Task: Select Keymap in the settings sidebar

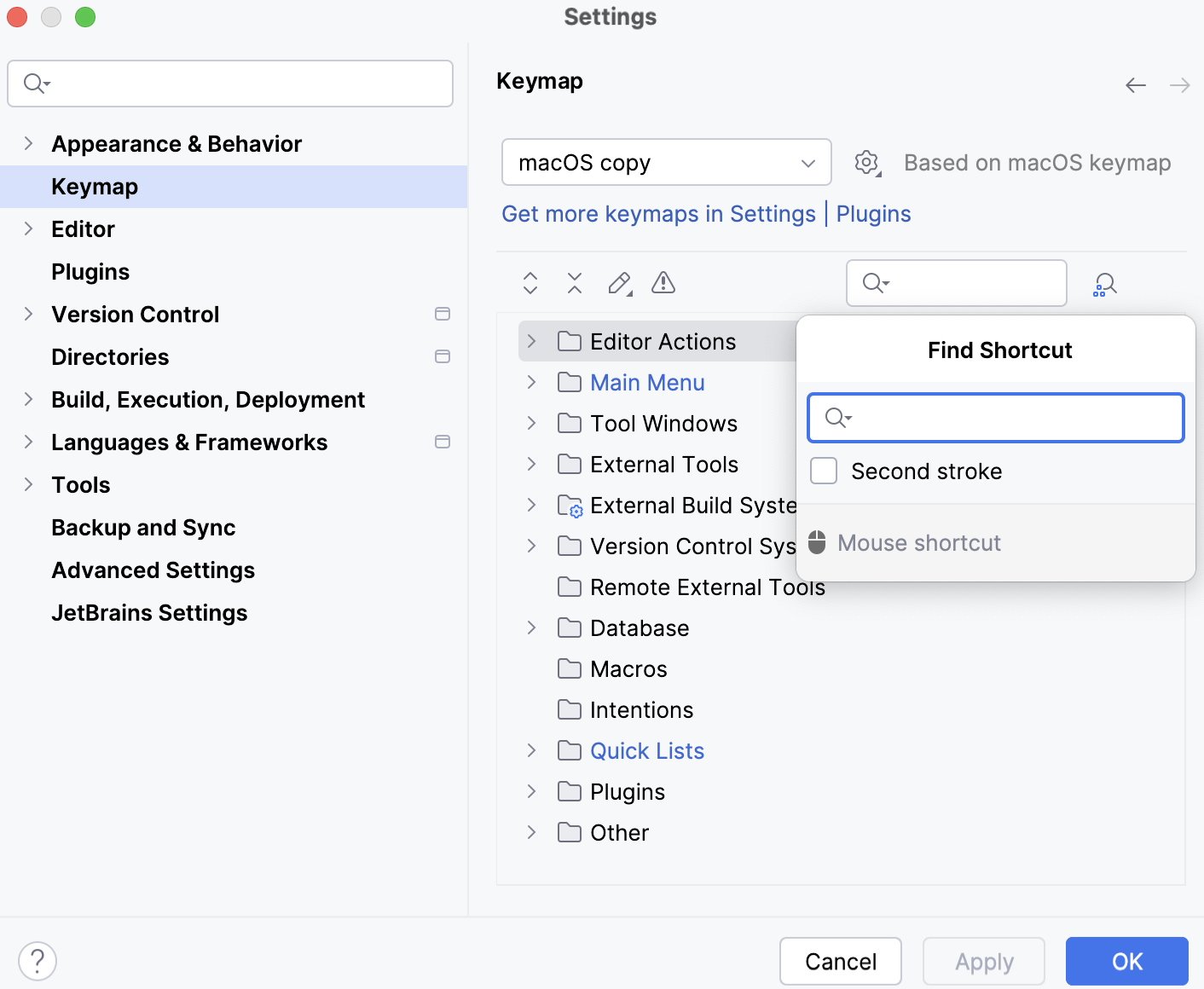Action: [x=94, y=186]
